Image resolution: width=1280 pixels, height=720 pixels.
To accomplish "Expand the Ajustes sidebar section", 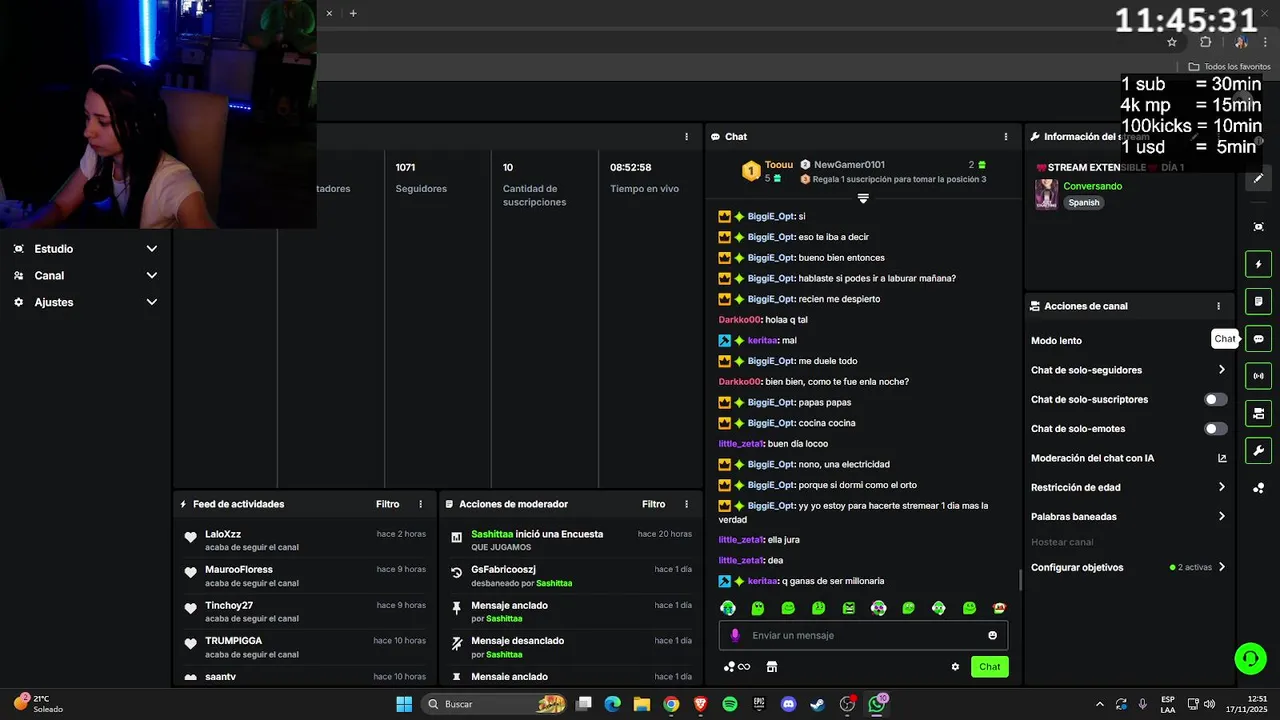I will tap(86, 302).
